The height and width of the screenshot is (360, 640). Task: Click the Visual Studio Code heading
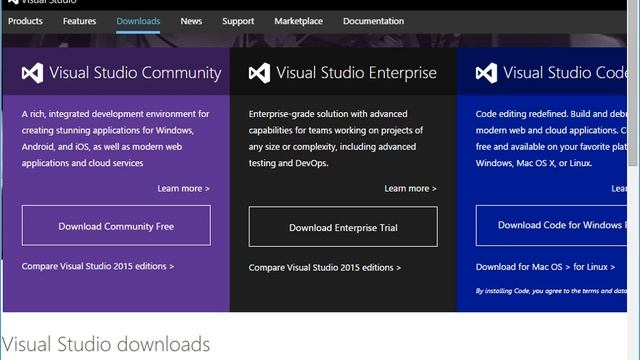point(565,73)
